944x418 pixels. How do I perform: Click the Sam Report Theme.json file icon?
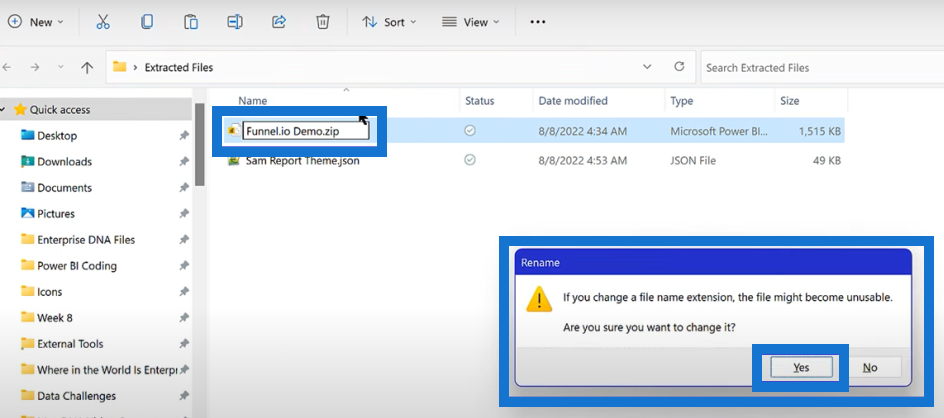point(234,161)
